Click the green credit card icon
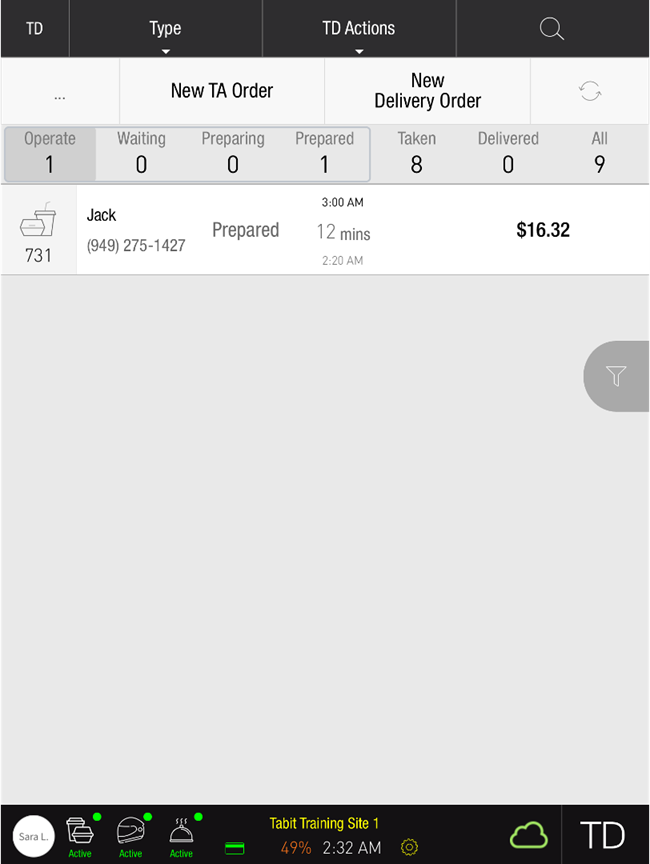The height and width of the screenshot is (864, 650). coord(235,848)
